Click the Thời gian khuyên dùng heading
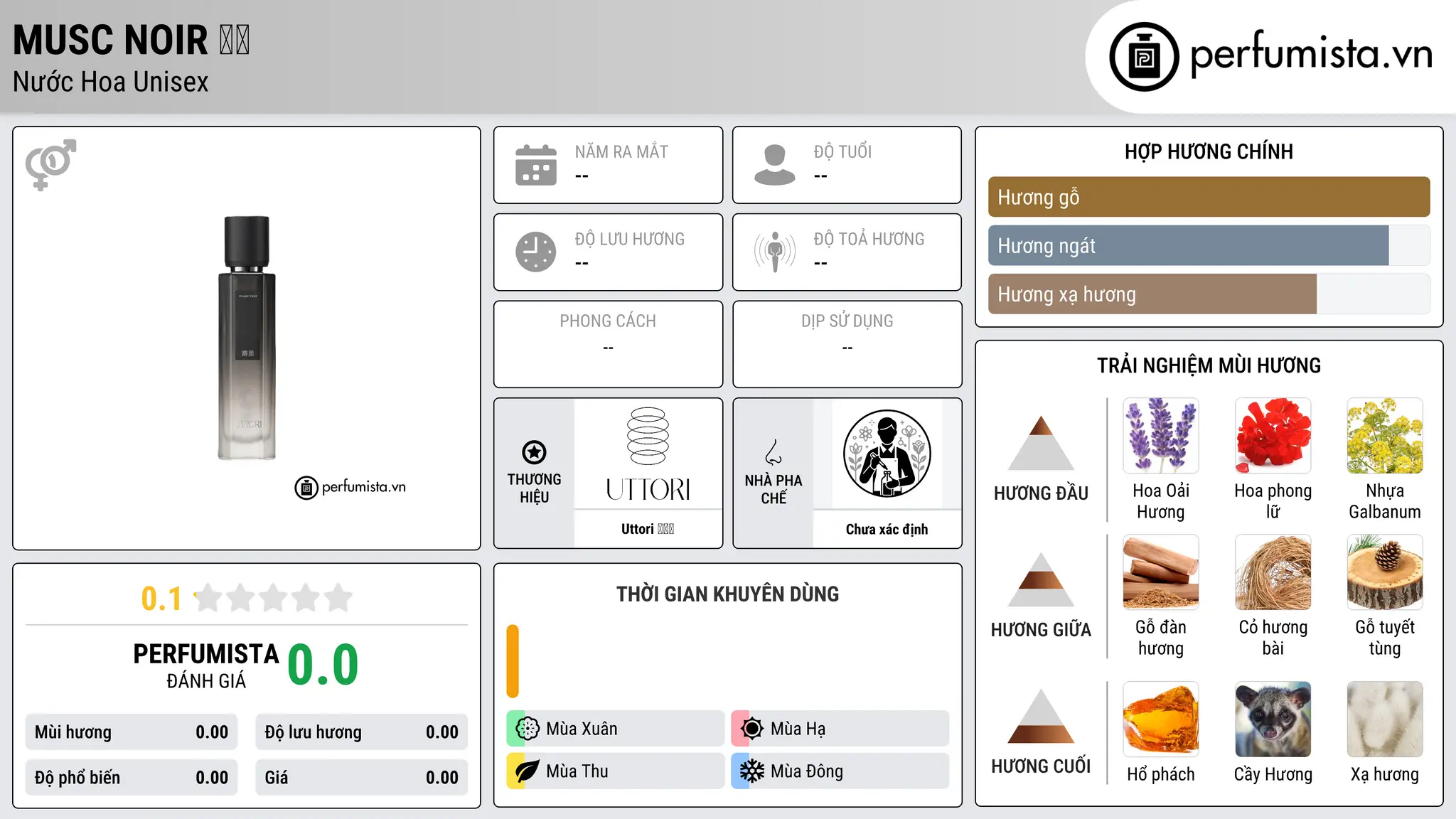1456x819 pixels. (727, 594)
